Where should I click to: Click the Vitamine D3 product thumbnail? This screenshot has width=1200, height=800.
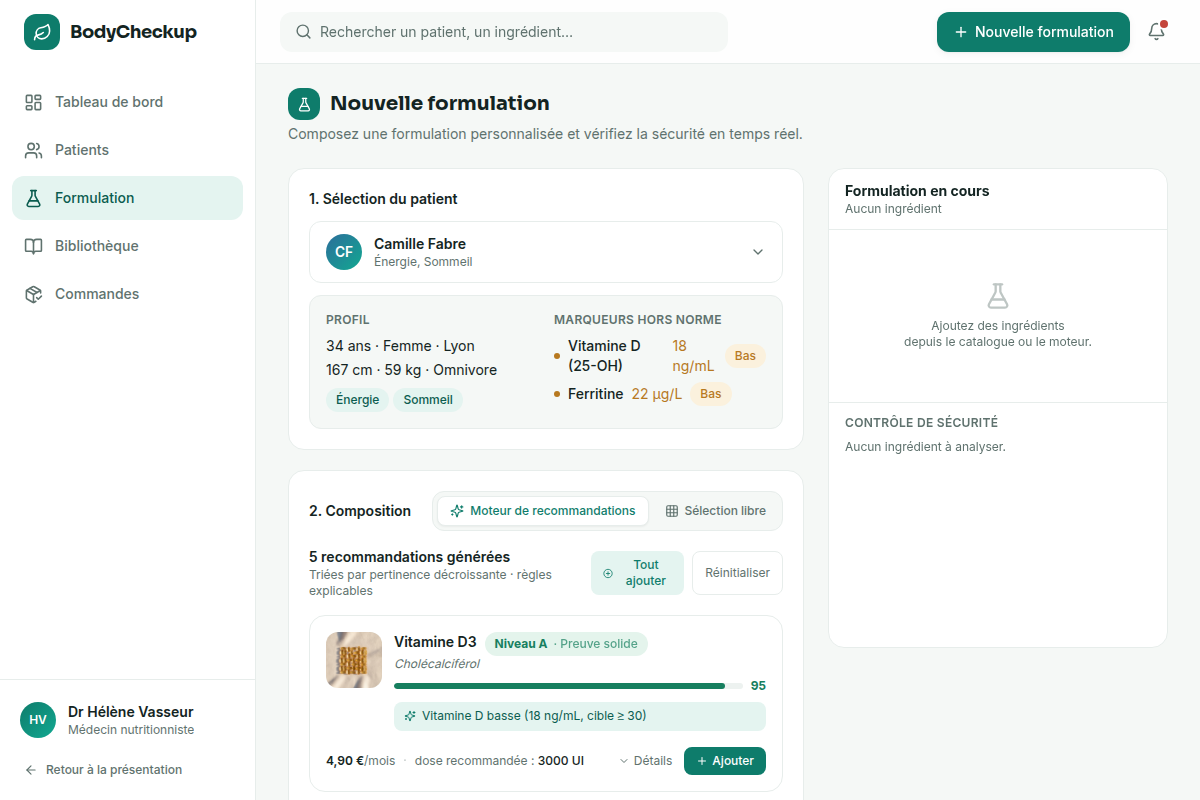tap(354, 660)
